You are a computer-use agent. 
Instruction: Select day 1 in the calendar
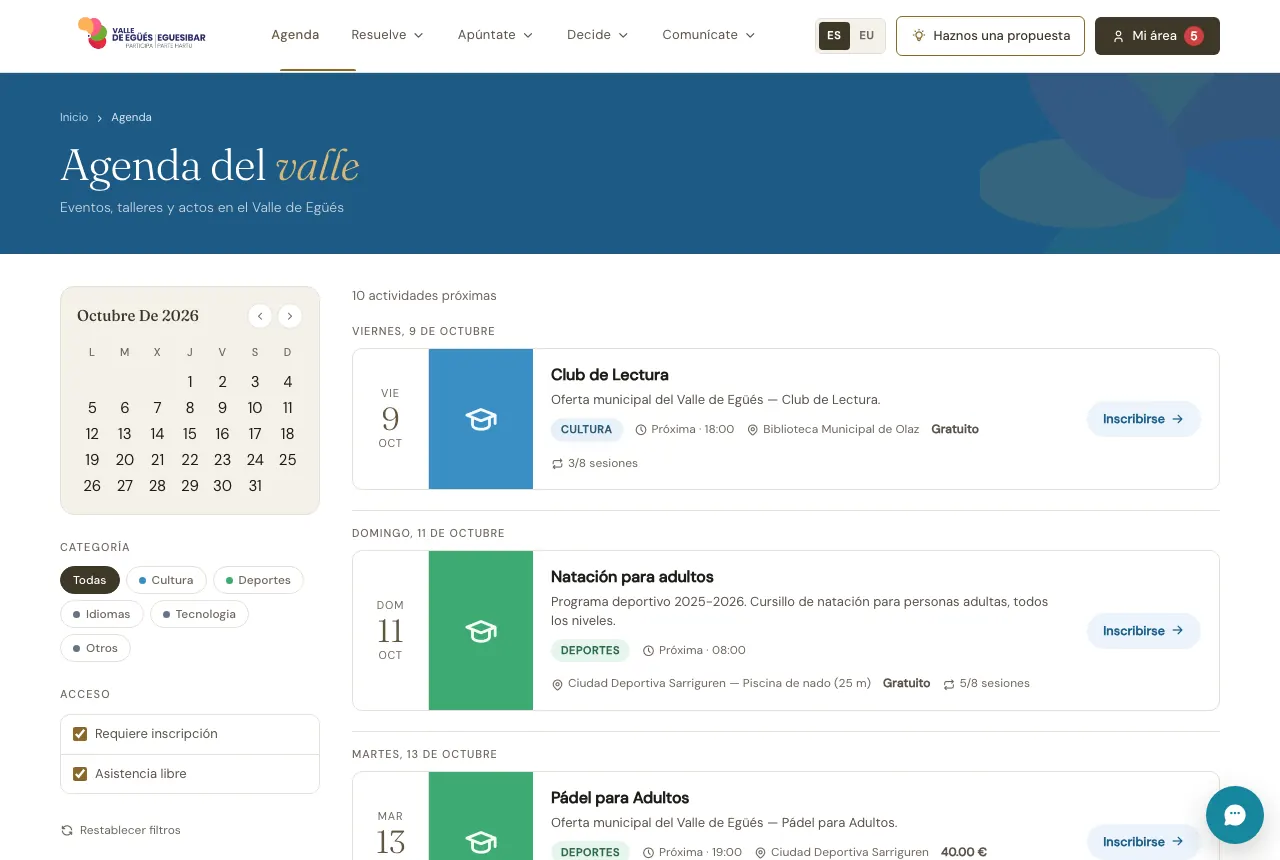(190, 382)
